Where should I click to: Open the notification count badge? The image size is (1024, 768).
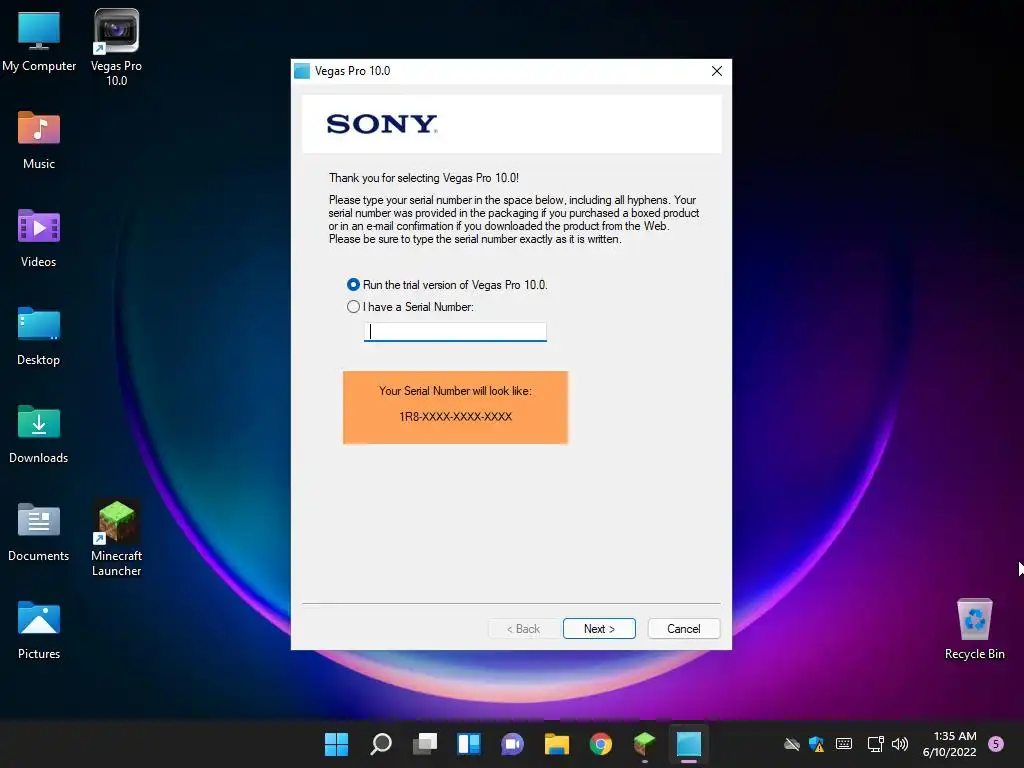[x=996, y=744]
